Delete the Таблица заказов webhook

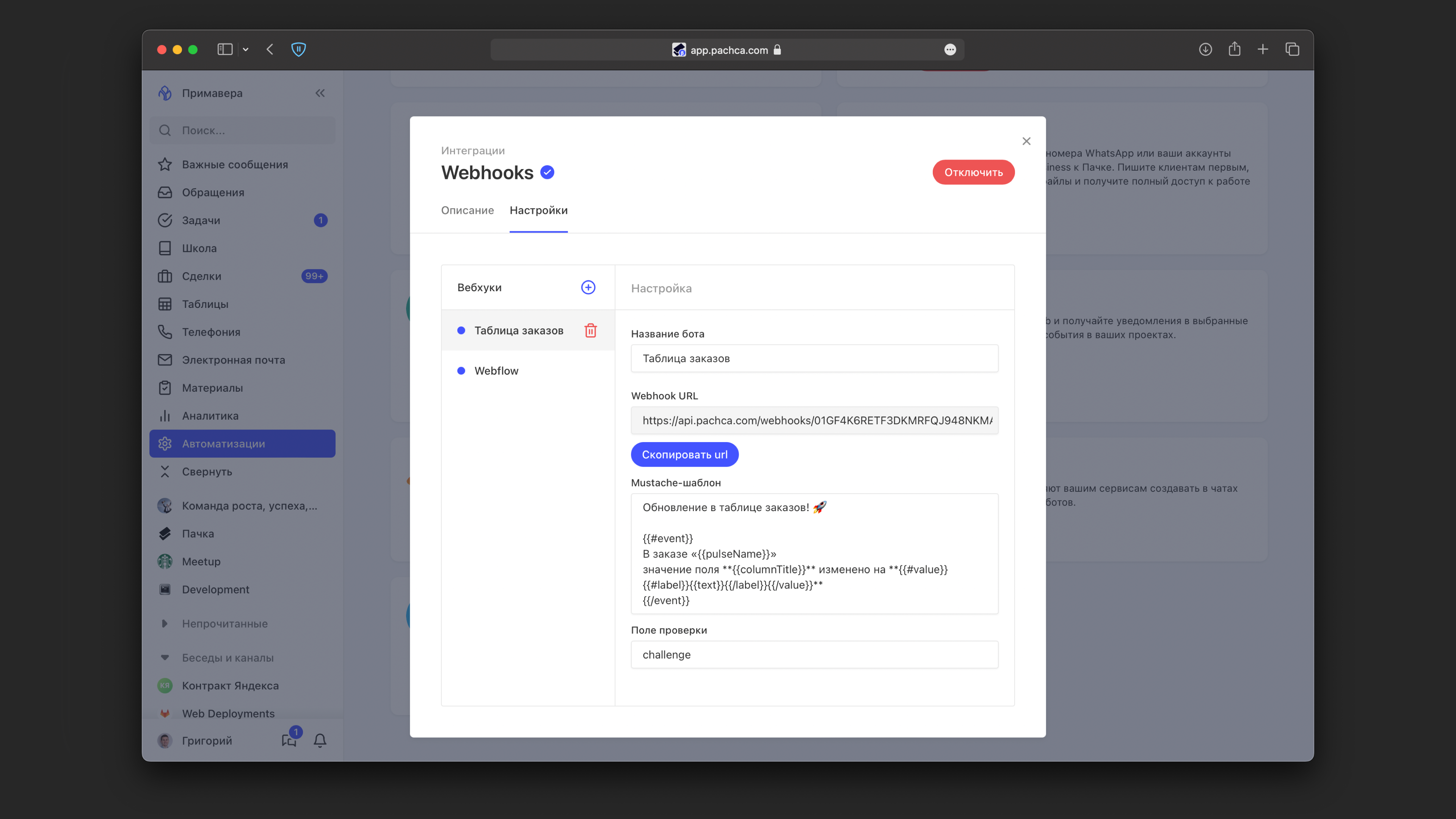tap(590, 330)
